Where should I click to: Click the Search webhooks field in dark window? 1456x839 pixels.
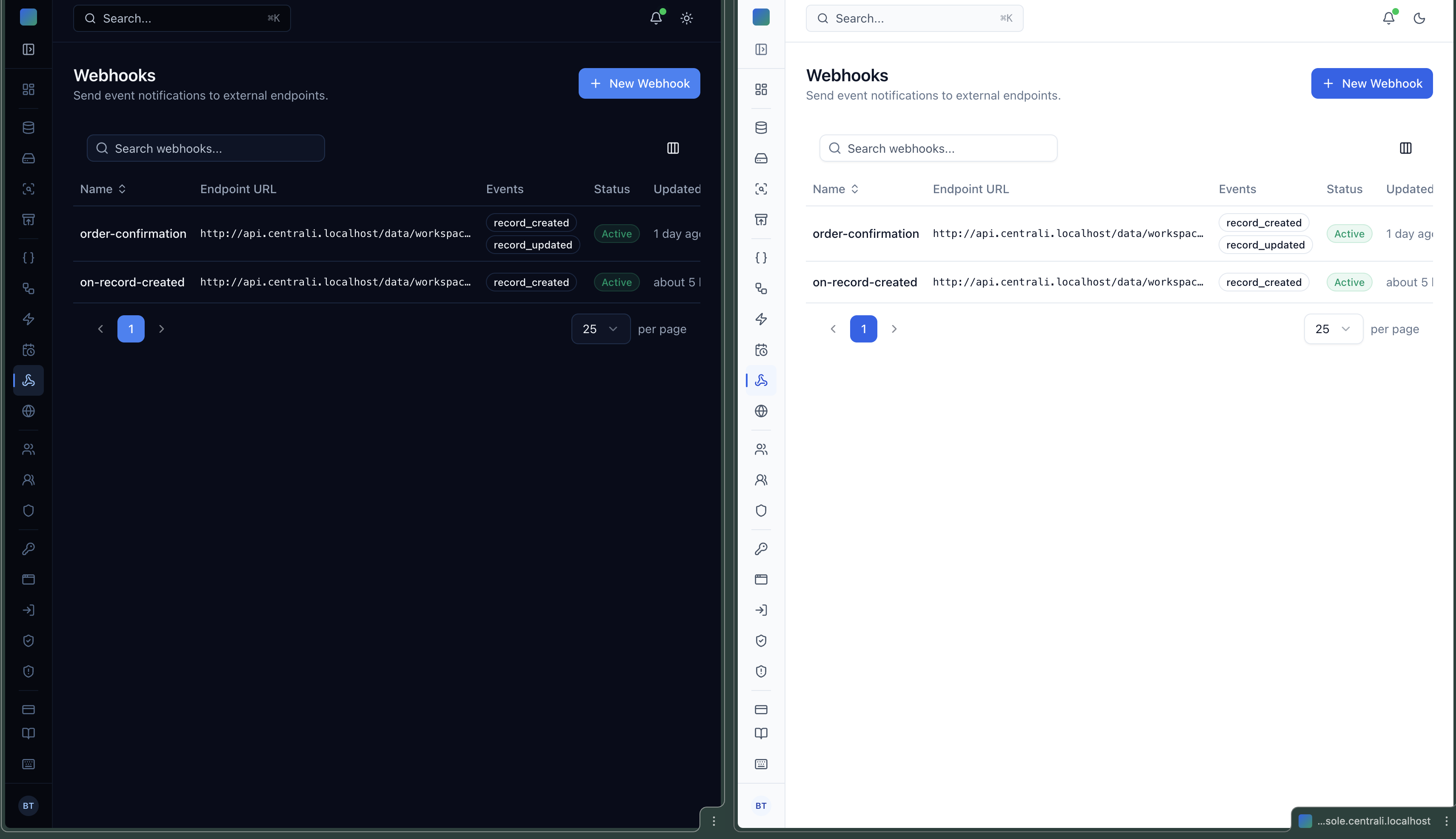(x=206, y=148)
